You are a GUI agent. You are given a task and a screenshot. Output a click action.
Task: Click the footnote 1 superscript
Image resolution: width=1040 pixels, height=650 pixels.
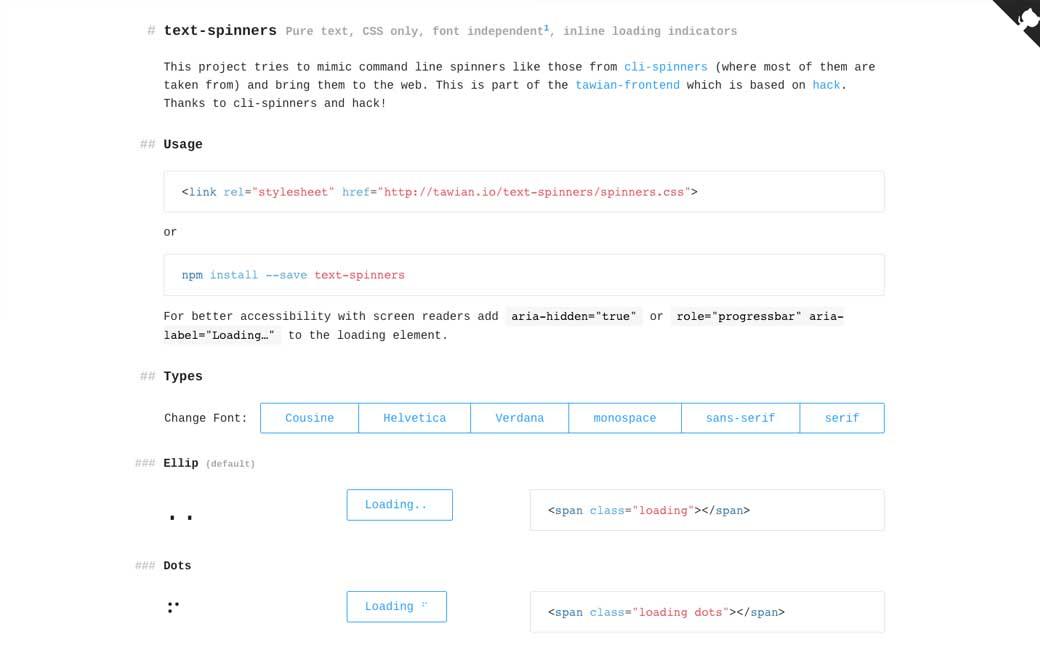pos(546,29)
